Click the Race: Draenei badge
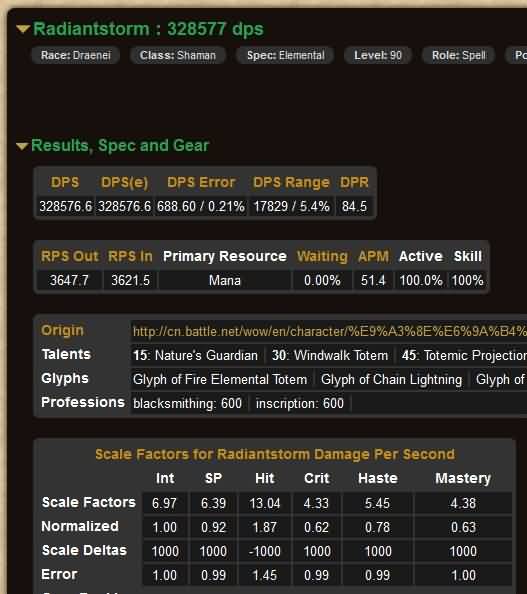This screenshot has width=527, height=594. 76,55
